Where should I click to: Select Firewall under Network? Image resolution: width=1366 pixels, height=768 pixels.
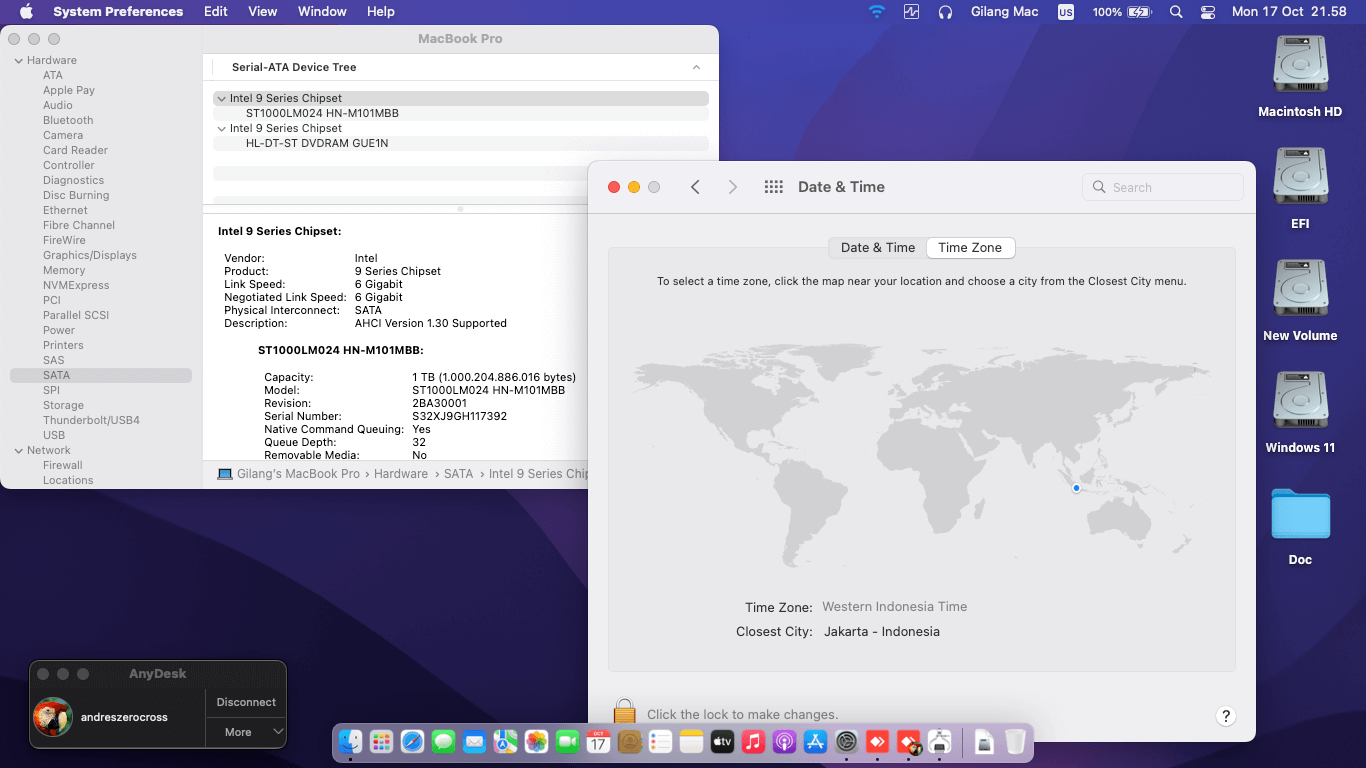pos(62,465)
